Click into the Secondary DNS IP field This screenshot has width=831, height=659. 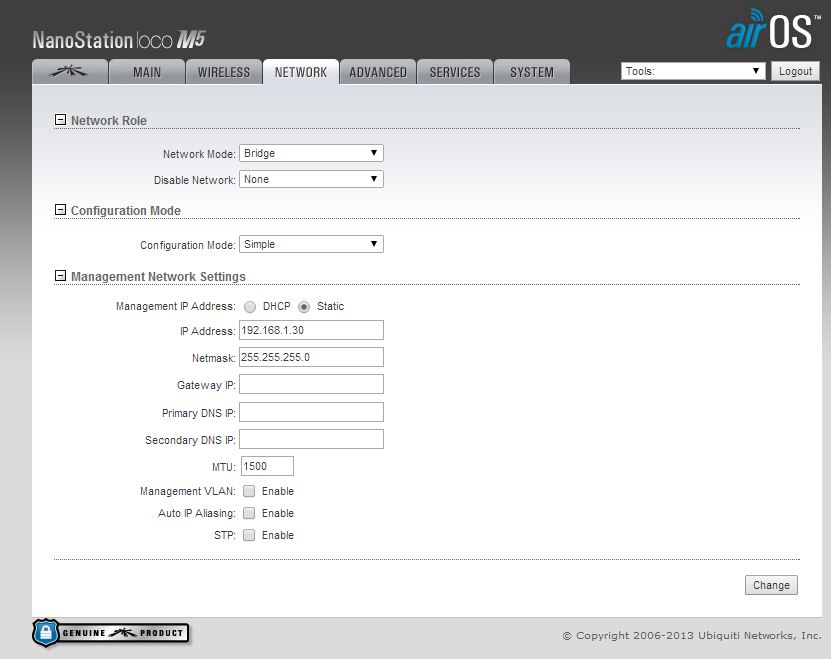[311, 439]
